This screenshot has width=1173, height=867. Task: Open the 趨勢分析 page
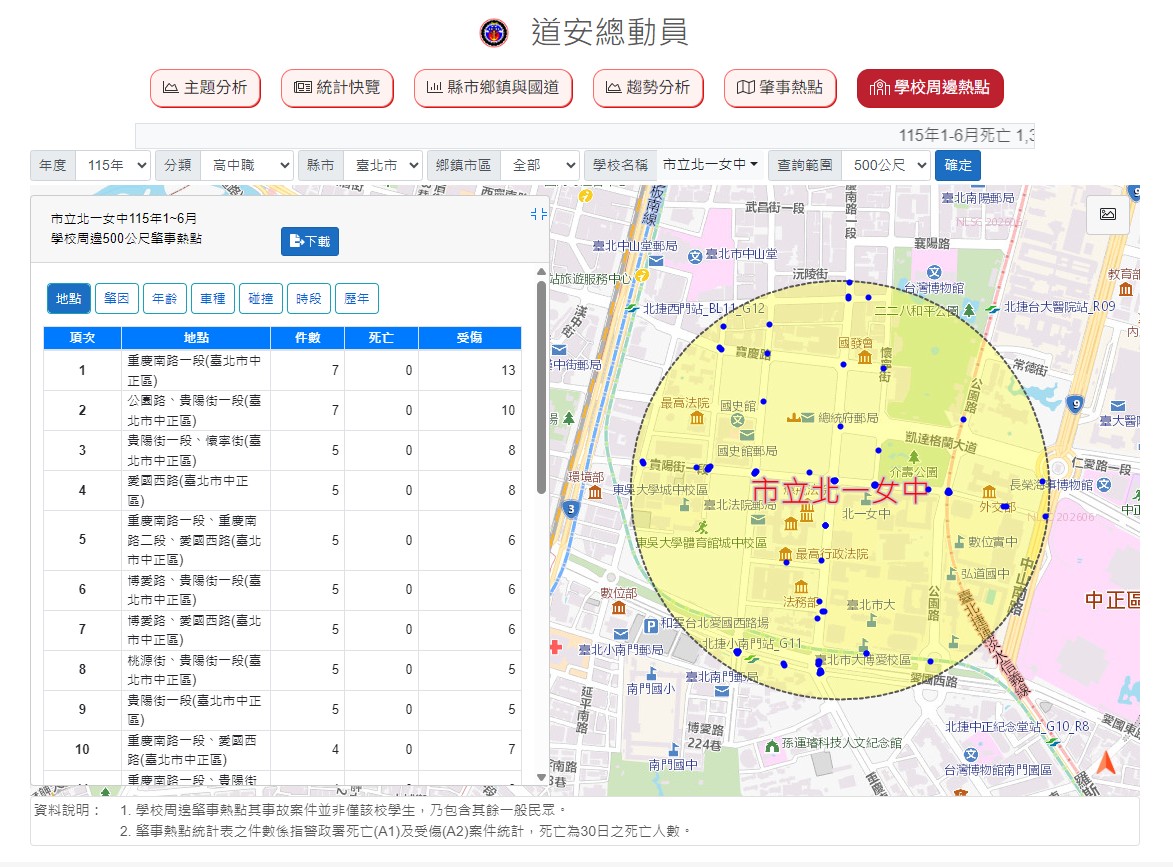[x=648, y=88]
